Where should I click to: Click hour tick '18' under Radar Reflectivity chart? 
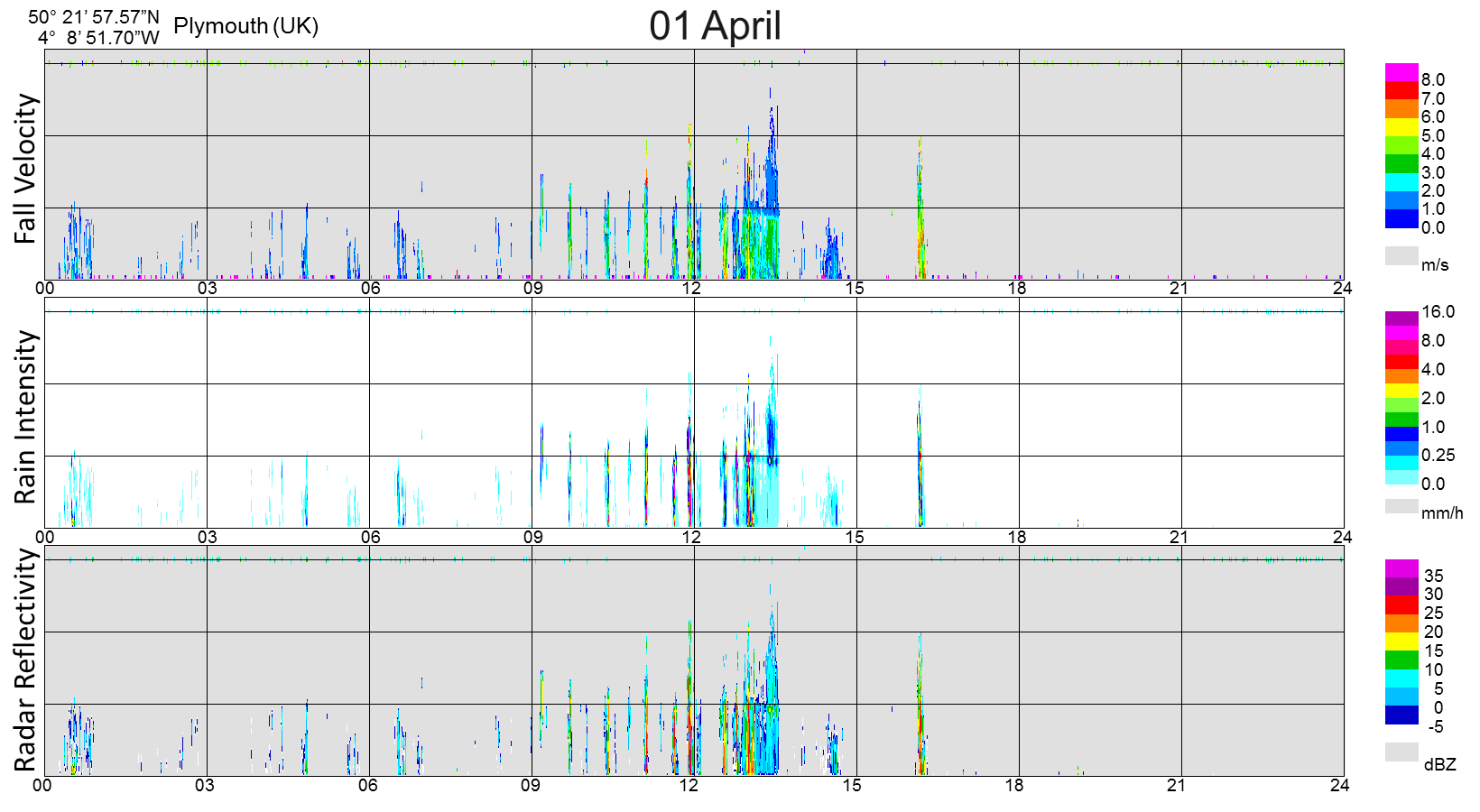tap(1014, 786)
